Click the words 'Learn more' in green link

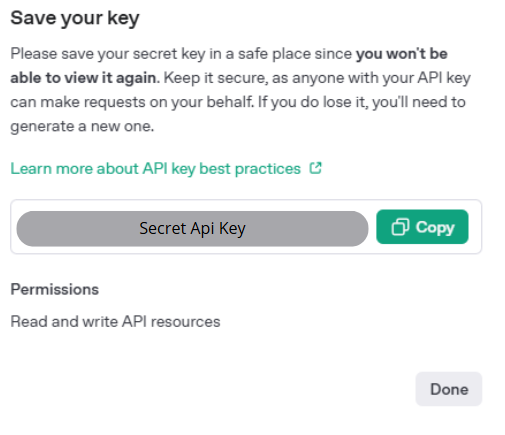click(52, 169)
